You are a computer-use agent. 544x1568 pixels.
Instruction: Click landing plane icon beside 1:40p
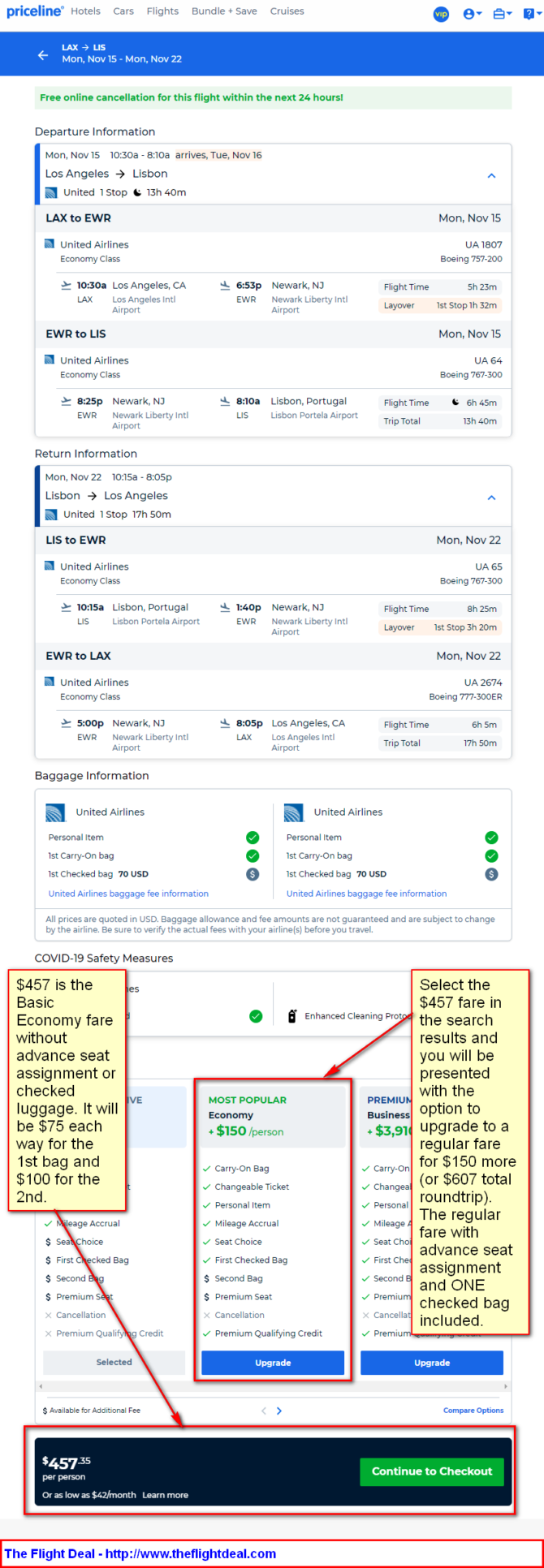pos(225,607)
